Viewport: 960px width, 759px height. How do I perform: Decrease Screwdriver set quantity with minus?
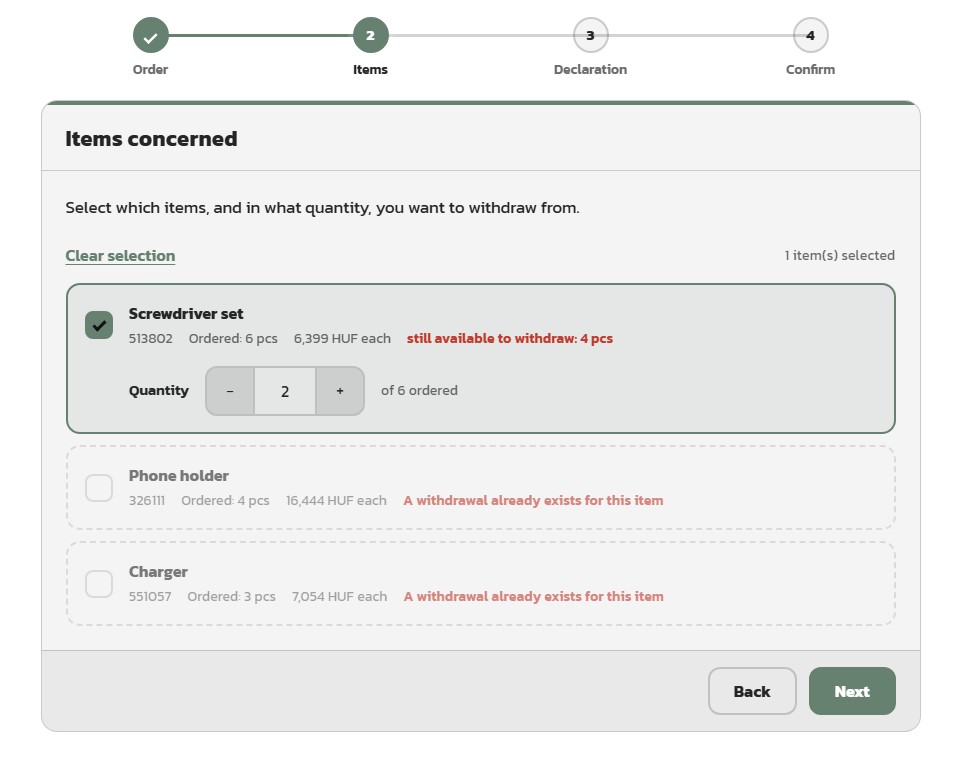click(x=230, y=391)
